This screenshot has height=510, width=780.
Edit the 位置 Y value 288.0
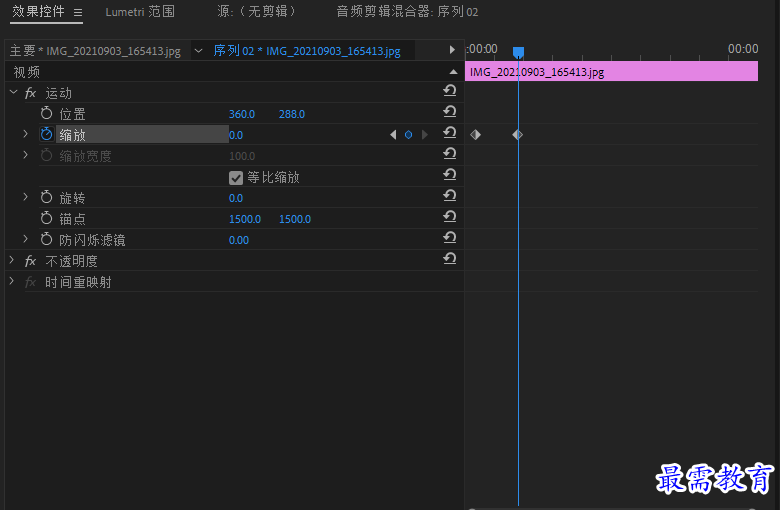(292, 114)
